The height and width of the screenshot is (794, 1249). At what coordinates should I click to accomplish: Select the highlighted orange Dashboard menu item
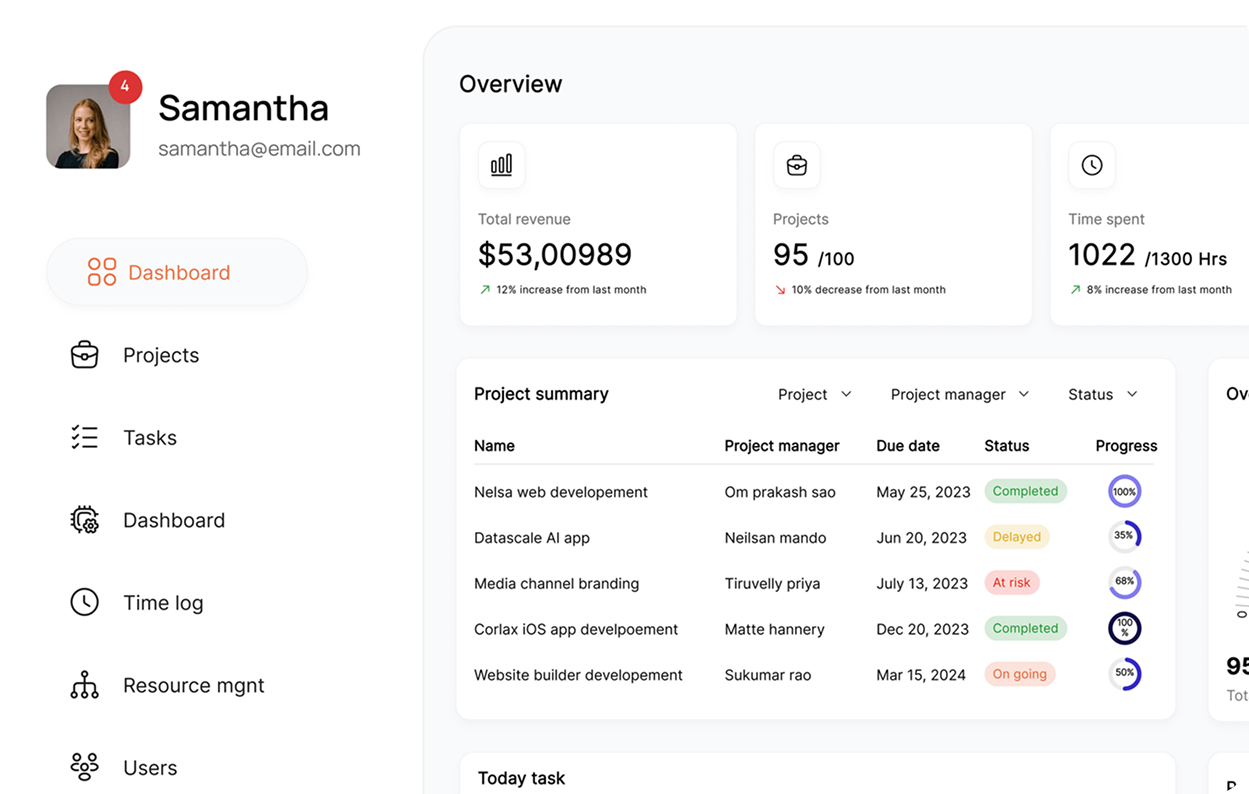(177, 272)
